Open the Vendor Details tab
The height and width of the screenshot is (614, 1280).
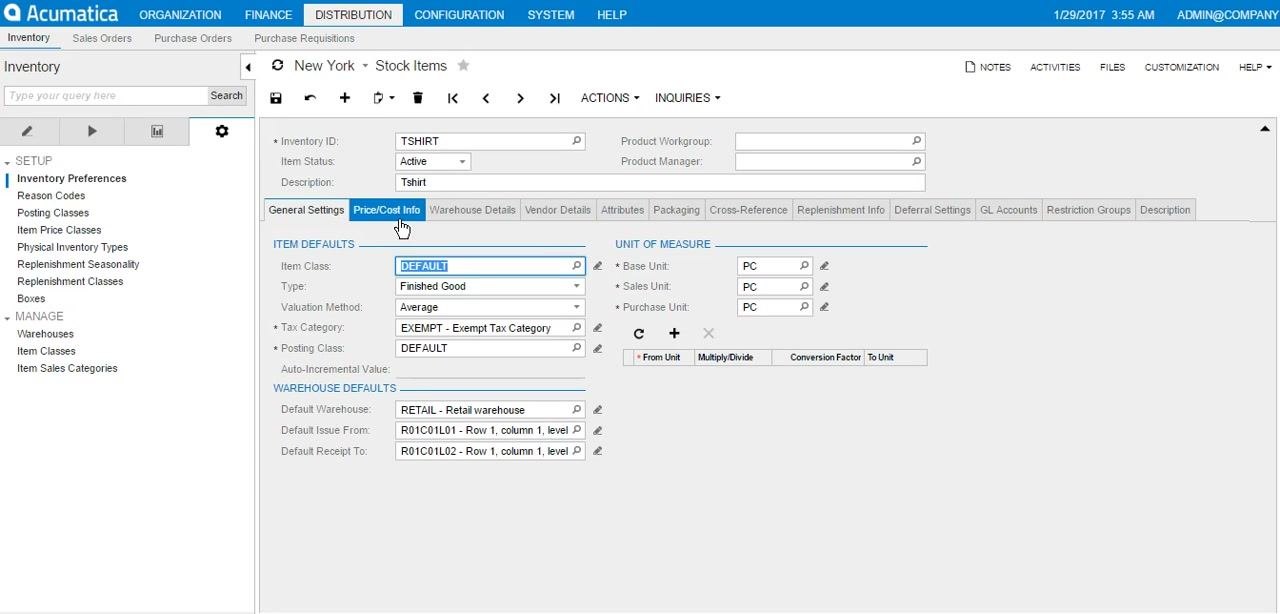pos(558,210)
